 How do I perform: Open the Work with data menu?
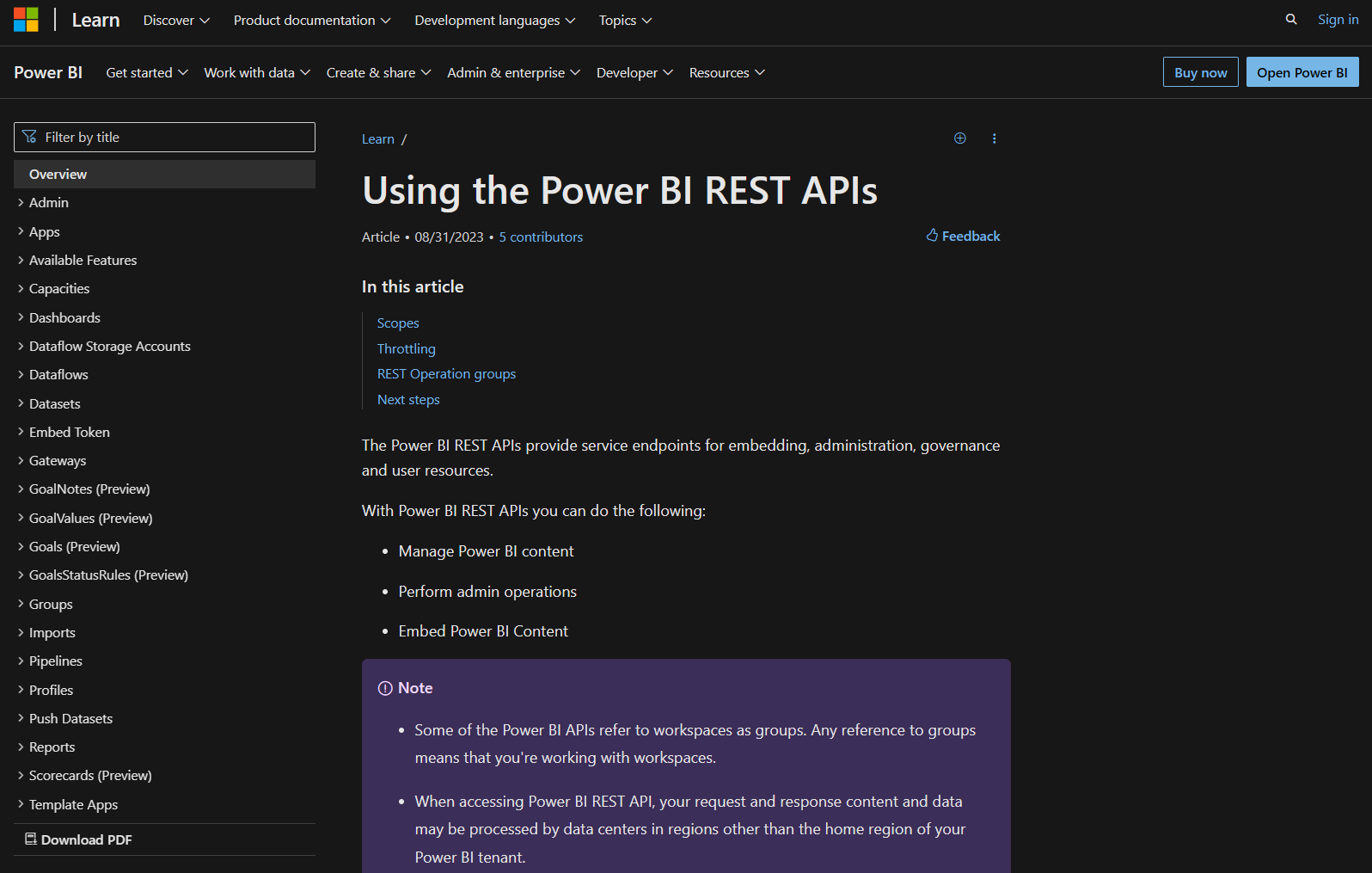click(257, 72)
